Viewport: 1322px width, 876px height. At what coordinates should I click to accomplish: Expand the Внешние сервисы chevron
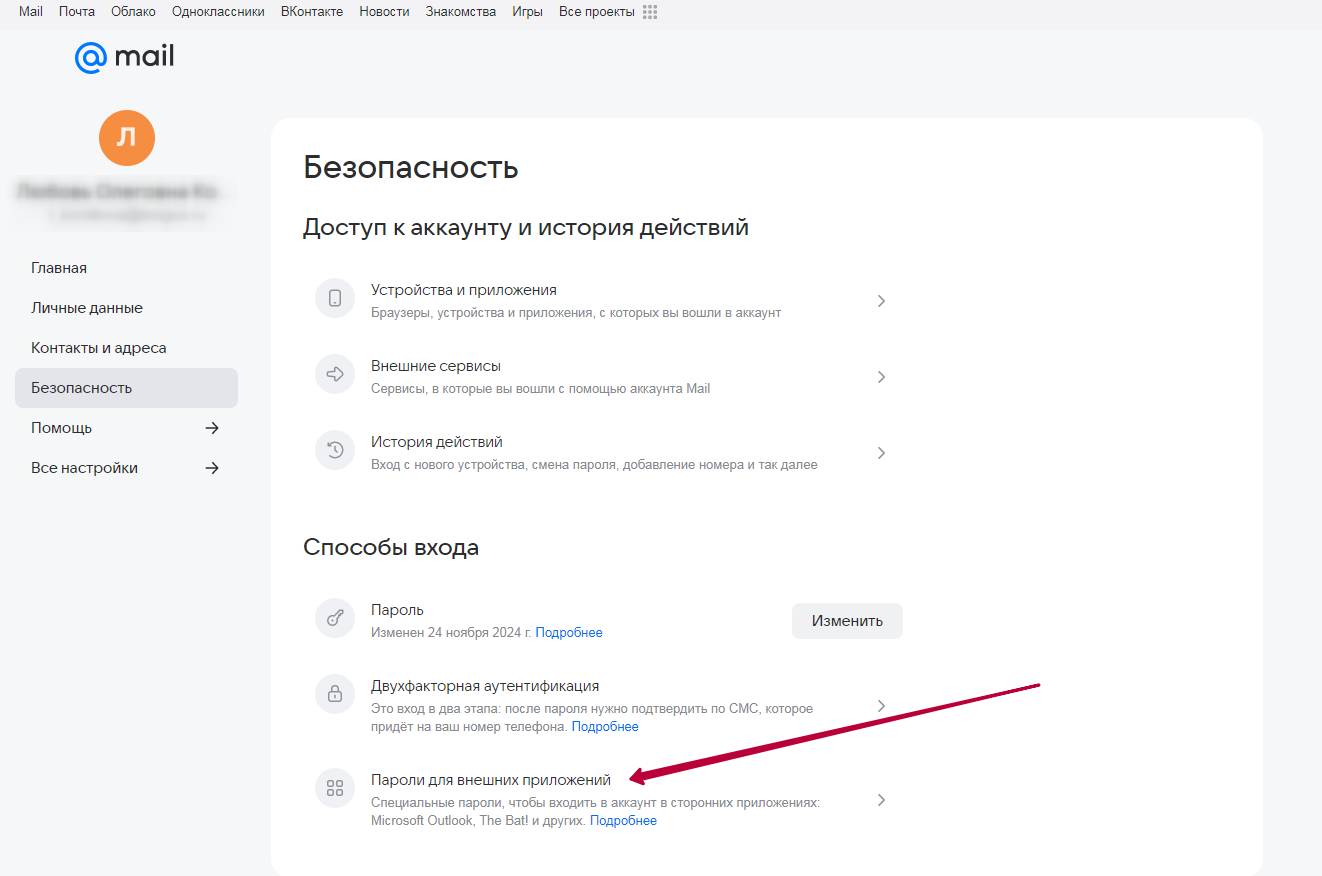point(881,377)
